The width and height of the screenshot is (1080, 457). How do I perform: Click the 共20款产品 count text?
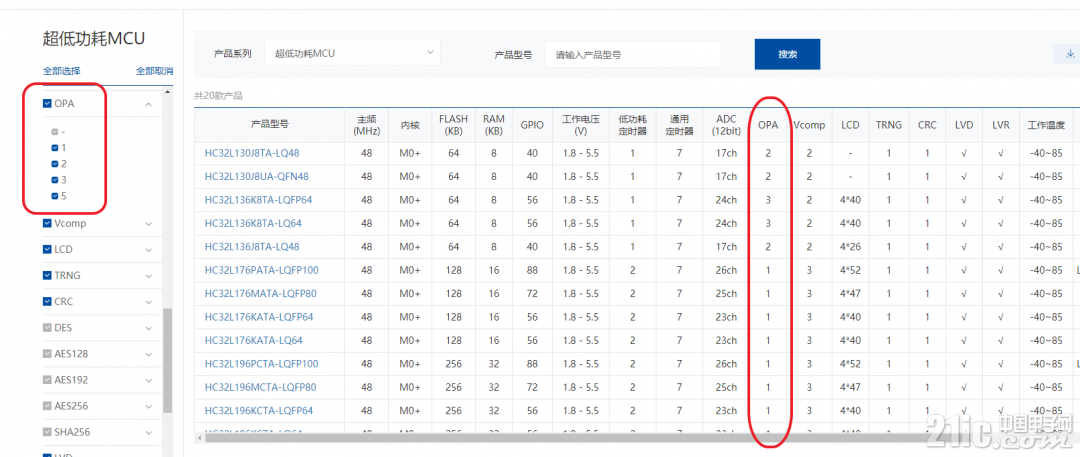click(x=218, y=96)
